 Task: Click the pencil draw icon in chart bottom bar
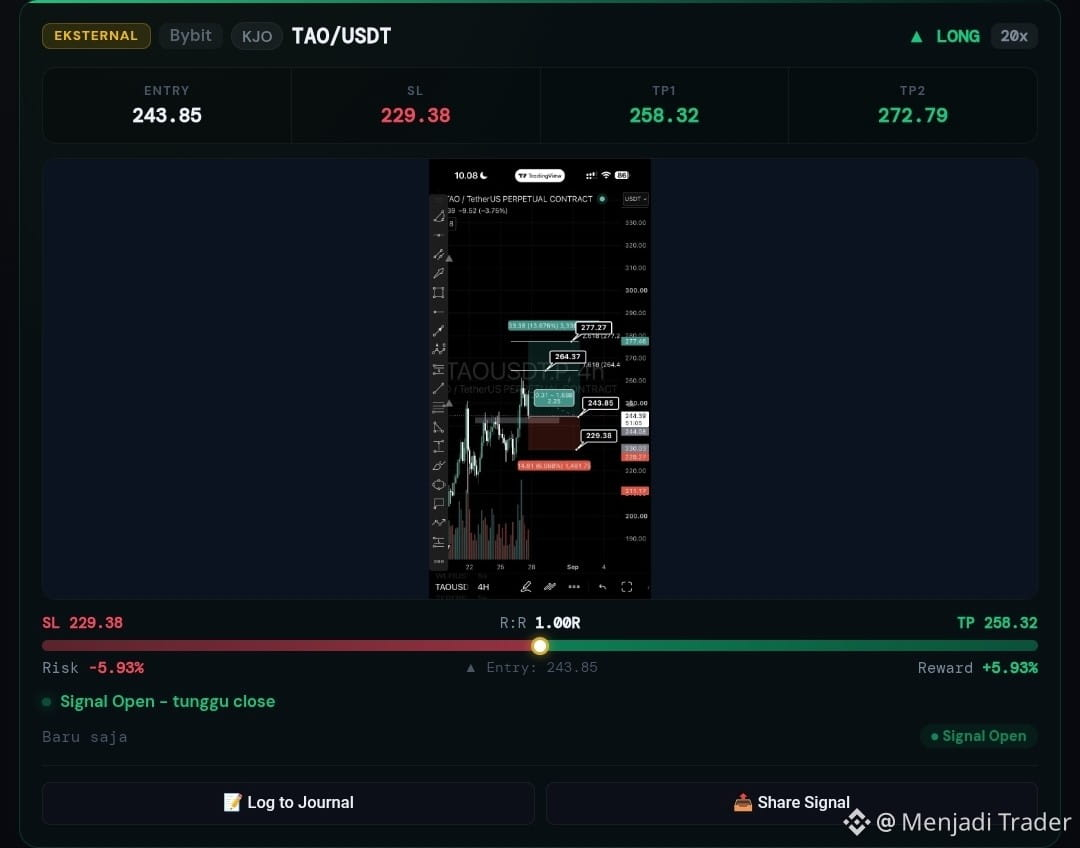(x=526, y=587)
